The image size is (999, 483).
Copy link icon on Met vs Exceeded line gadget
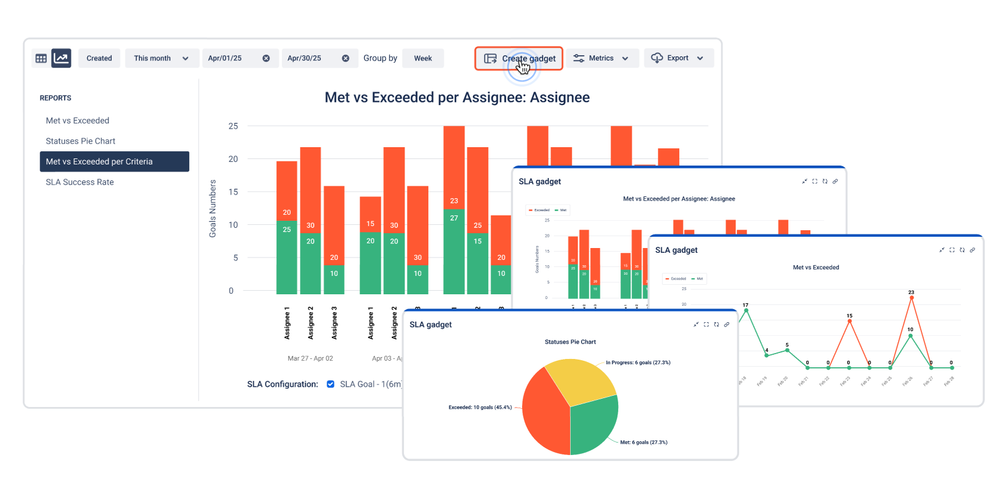tap(973, 250)
